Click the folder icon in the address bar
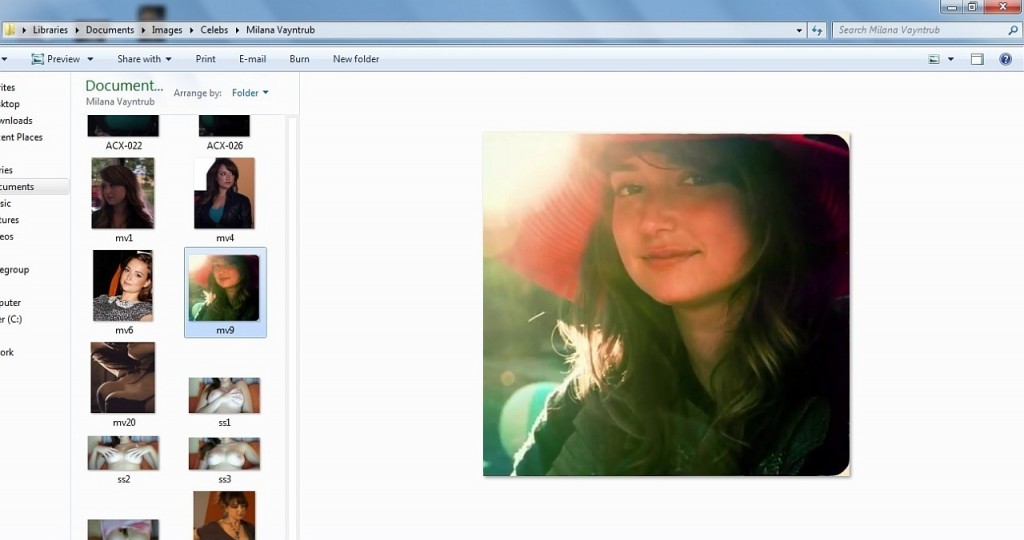This screenshot has width=1024, height=540. pyautogui.click(x=9, y=30)
